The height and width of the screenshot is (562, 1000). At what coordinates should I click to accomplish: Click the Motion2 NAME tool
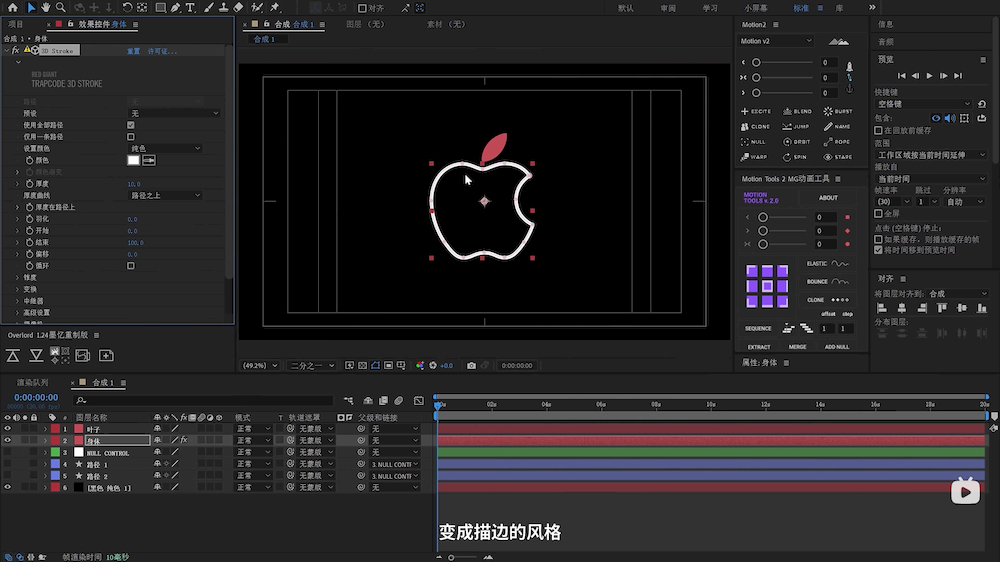point(838,126)
